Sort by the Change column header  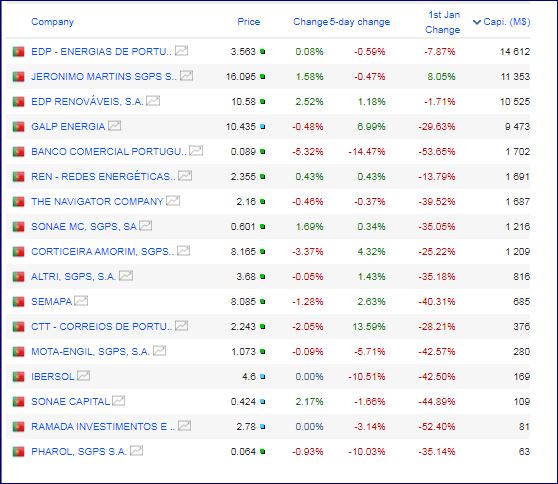point(310,22)
